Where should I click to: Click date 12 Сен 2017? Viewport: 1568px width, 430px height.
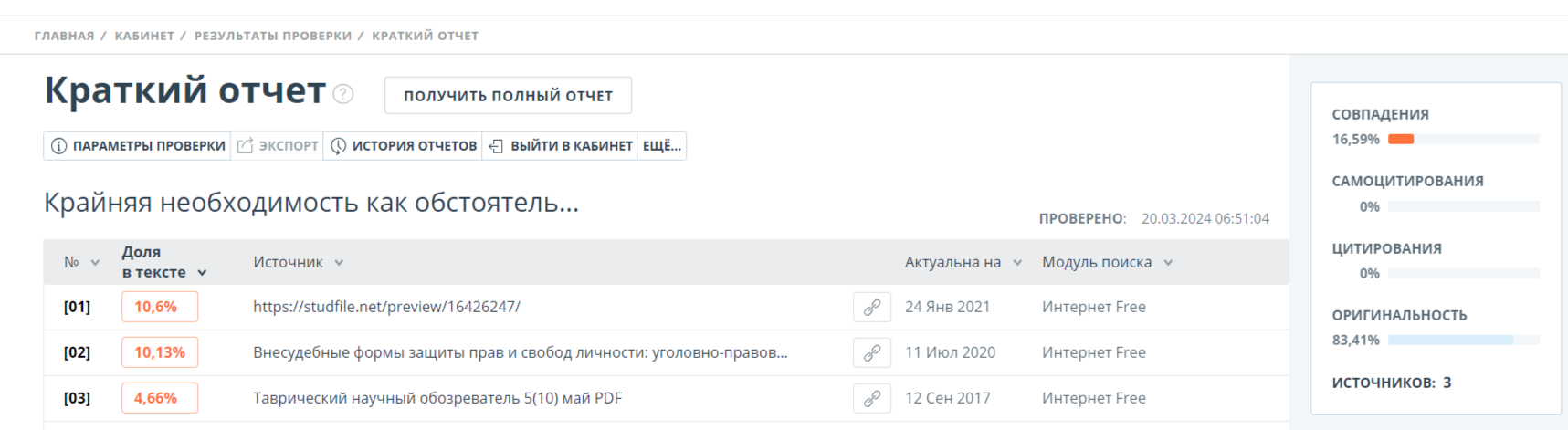point(947,398)
